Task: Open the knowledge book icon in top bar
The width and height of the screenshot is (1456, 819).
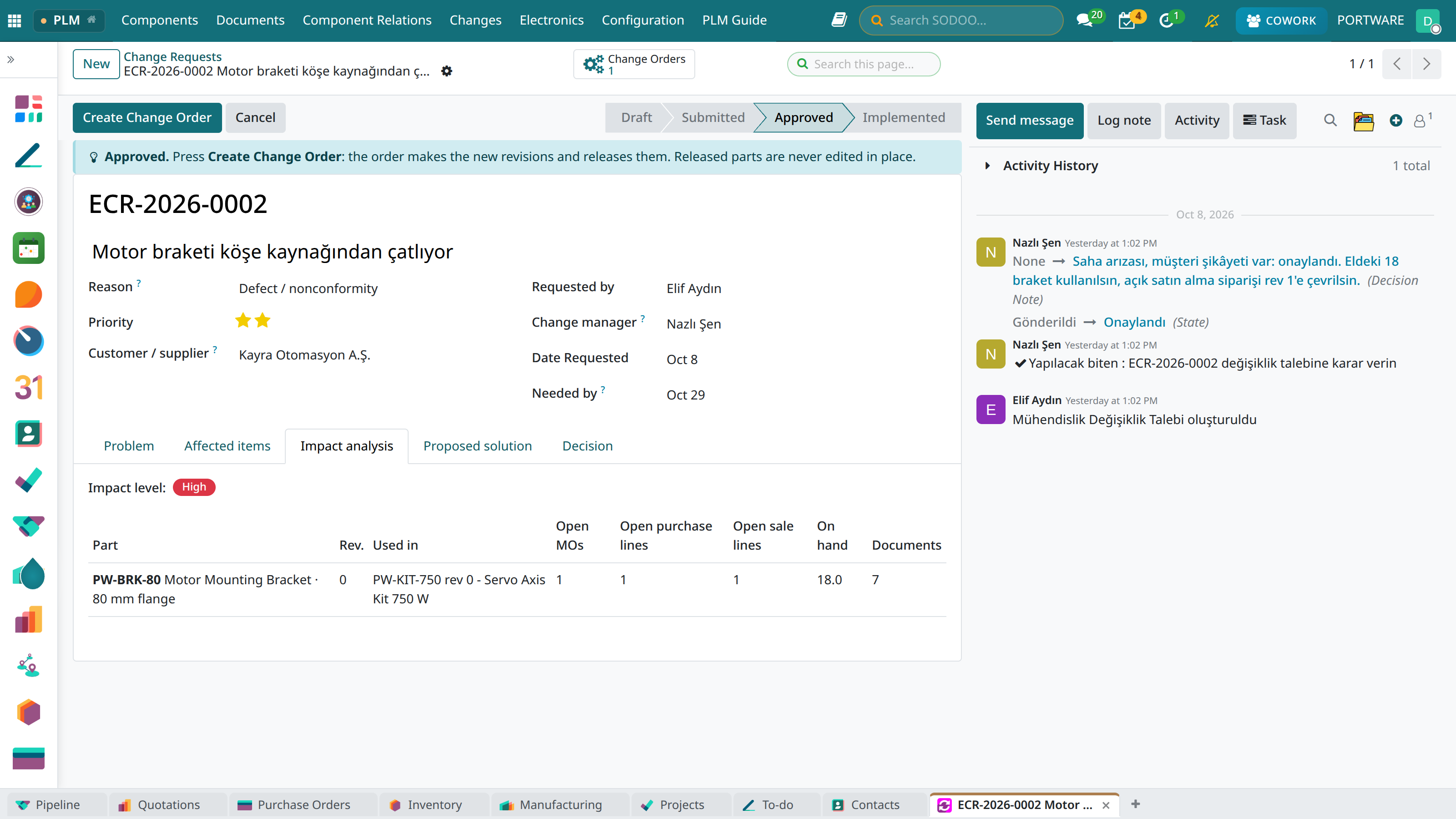Action: point(839,20)
